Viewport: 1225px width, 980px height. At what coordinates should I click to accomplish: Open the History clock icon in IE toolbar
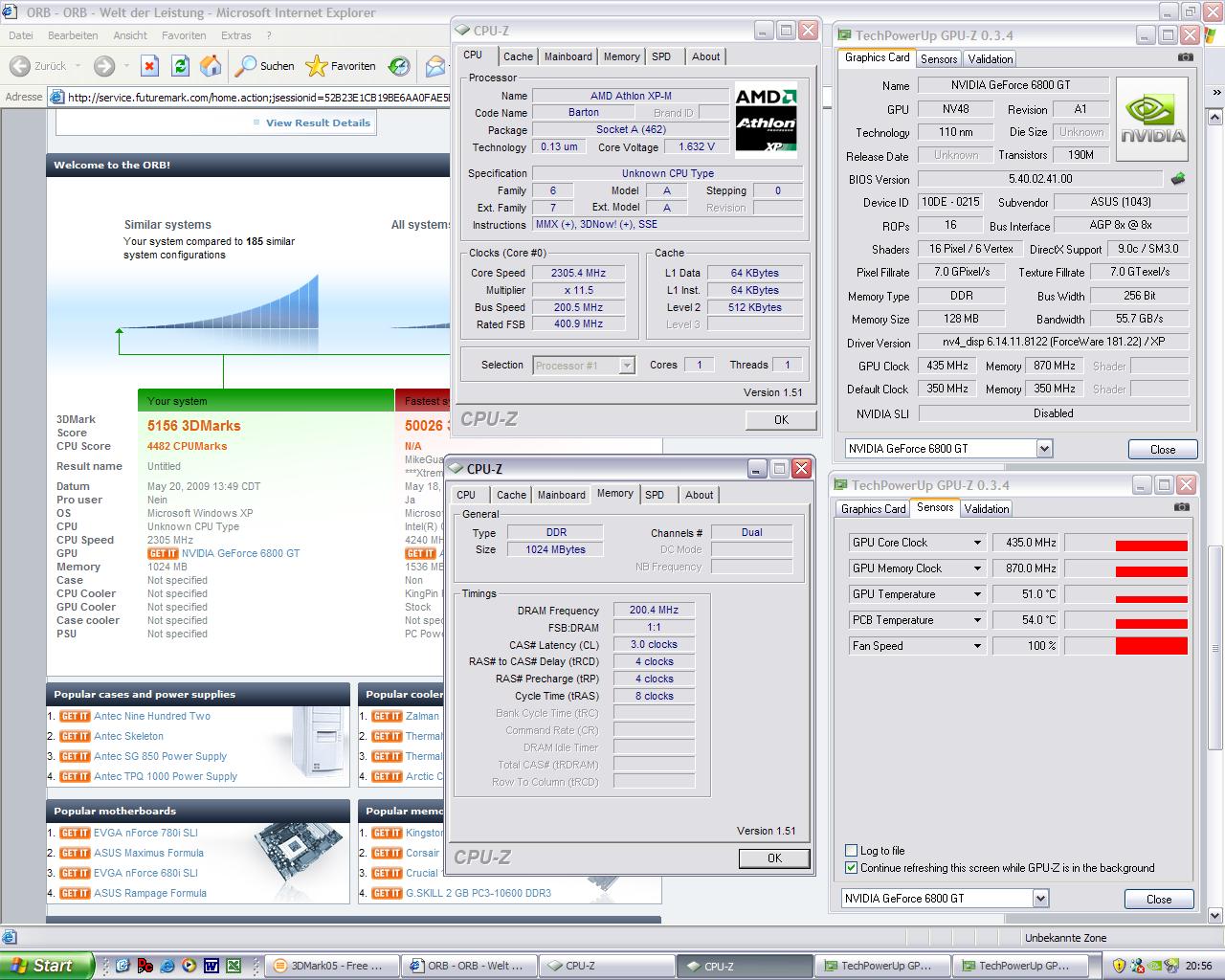pyautogui.click(x=400, y=66)
